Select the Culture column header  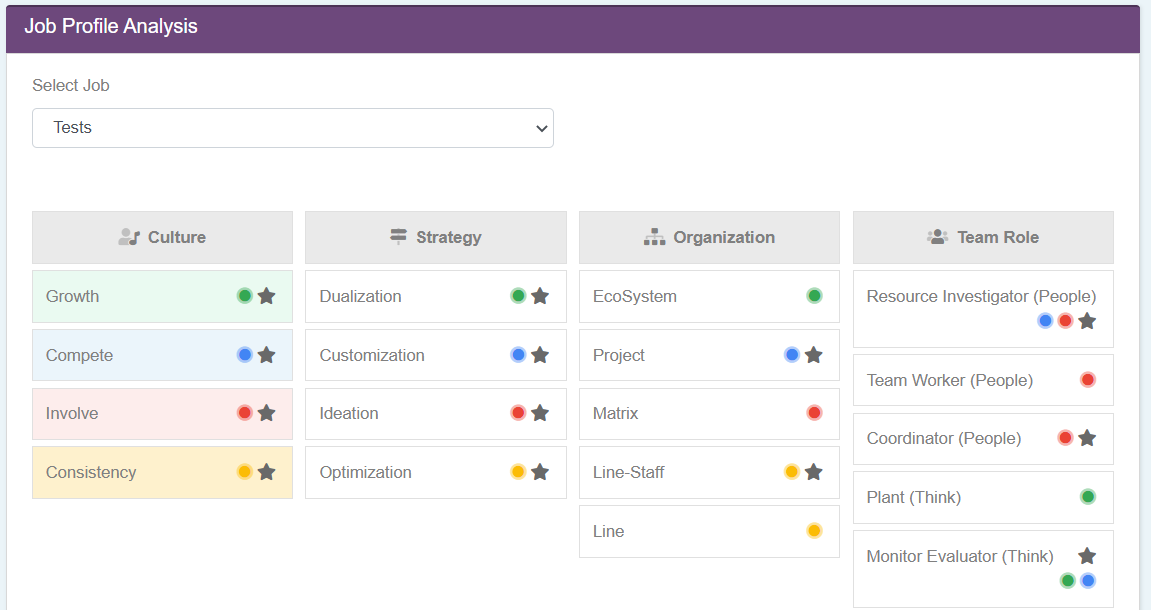click(162, 237)
